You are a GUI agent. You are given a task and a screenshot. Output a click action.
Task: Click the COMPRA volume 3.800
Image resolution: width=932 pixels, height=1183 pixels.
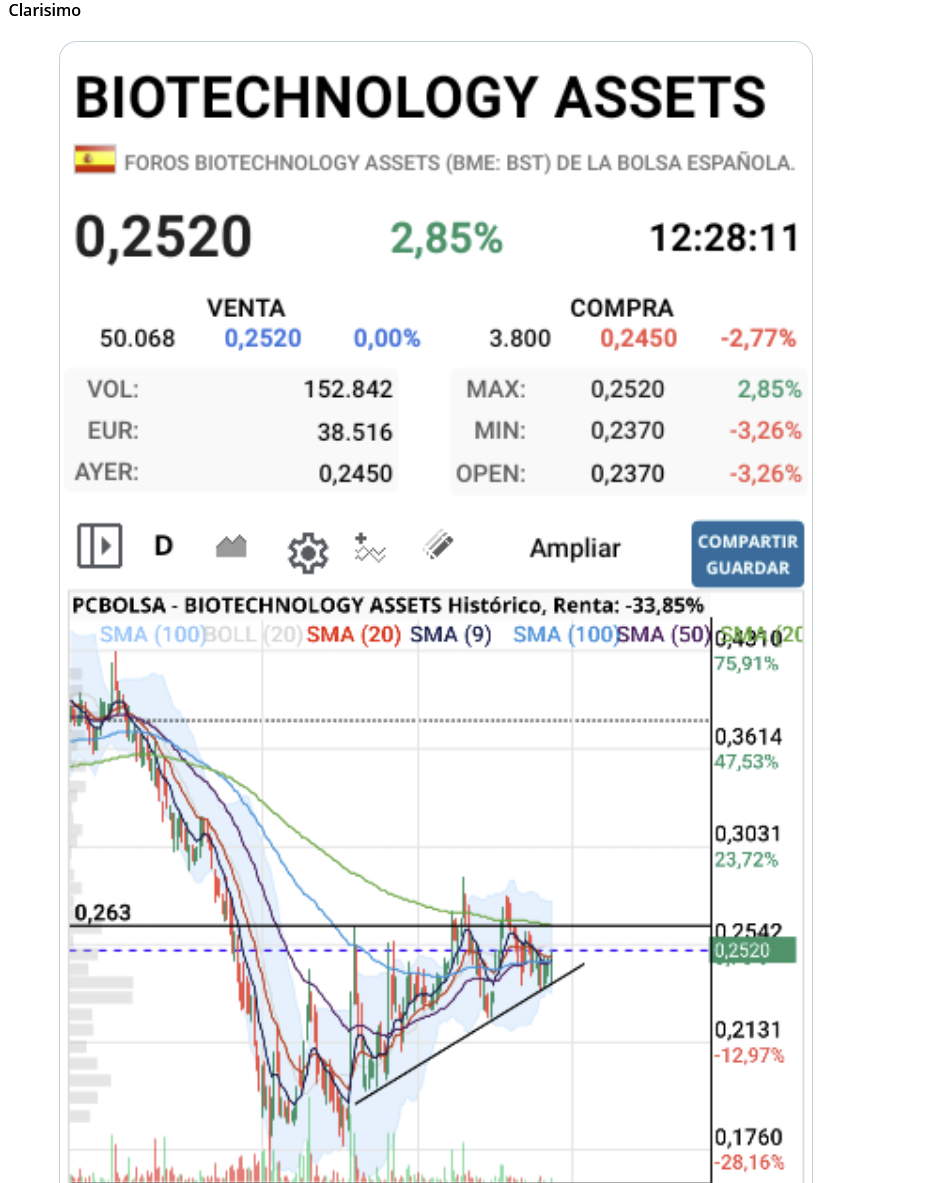[x=520, y=339]
